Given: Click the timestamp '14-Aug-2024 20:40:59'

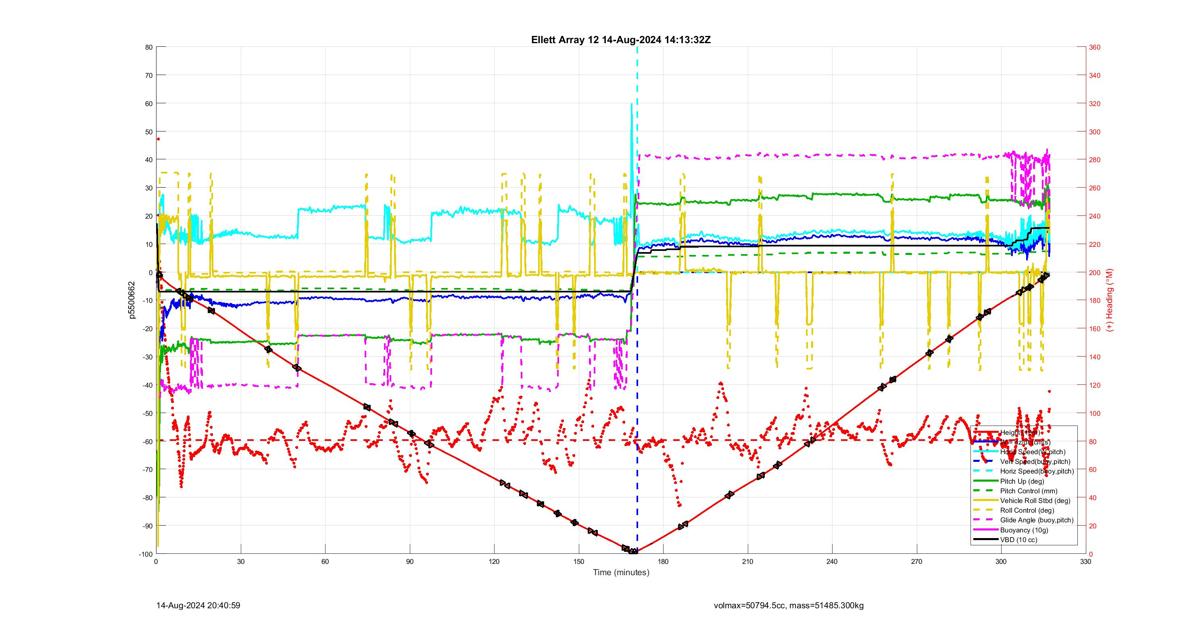Looking at the screenshot, I should coord(198,605).
